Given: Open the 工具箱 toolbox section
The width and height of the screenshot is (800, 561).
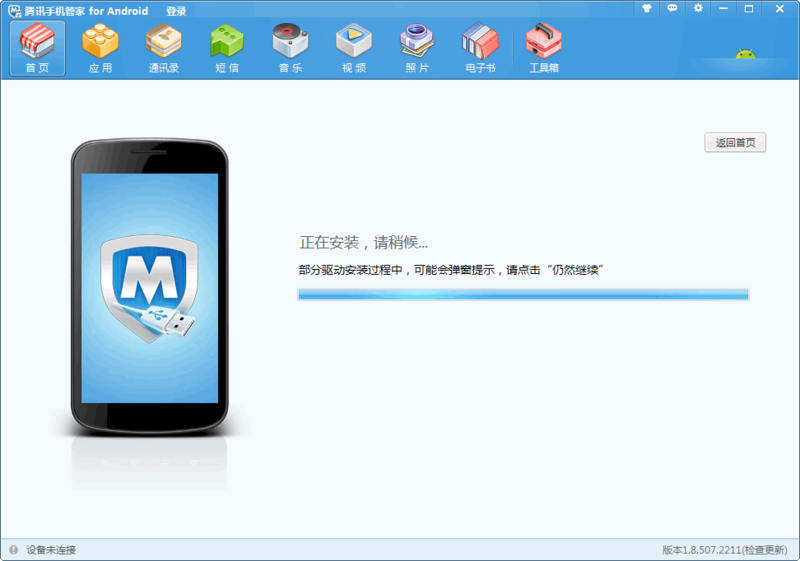Looking at the screenshot, I should click(544, 48).
